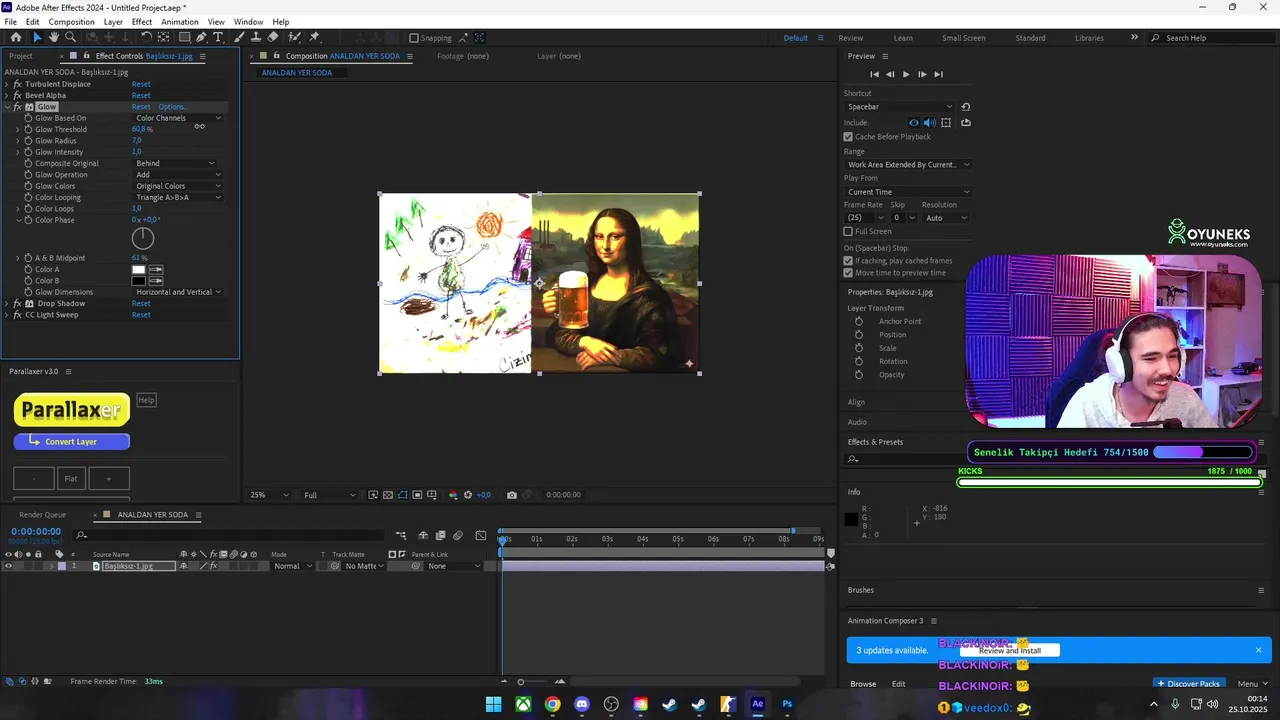Select the Selection arrow tool
This screenshot has width=1280, height=720.
(x=37, y=37)
